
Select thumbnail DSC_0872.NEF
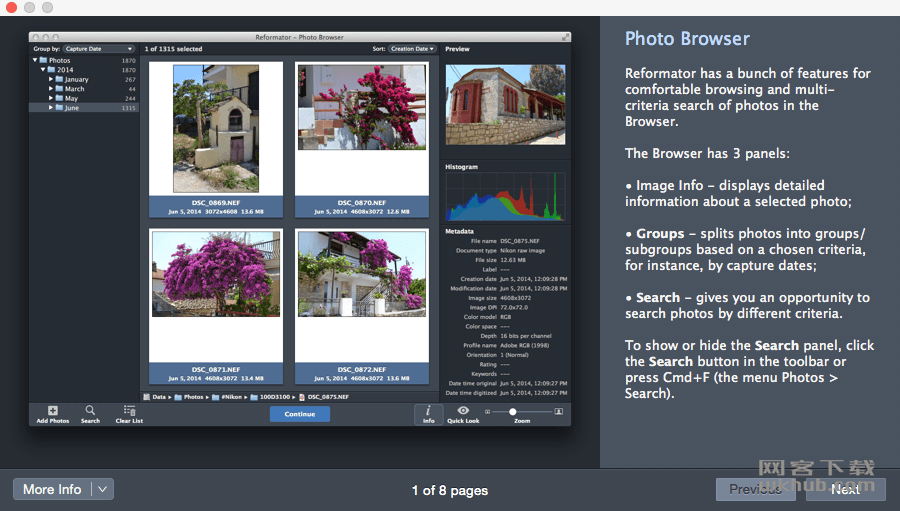pyautogui.click(x=362, y=306)
